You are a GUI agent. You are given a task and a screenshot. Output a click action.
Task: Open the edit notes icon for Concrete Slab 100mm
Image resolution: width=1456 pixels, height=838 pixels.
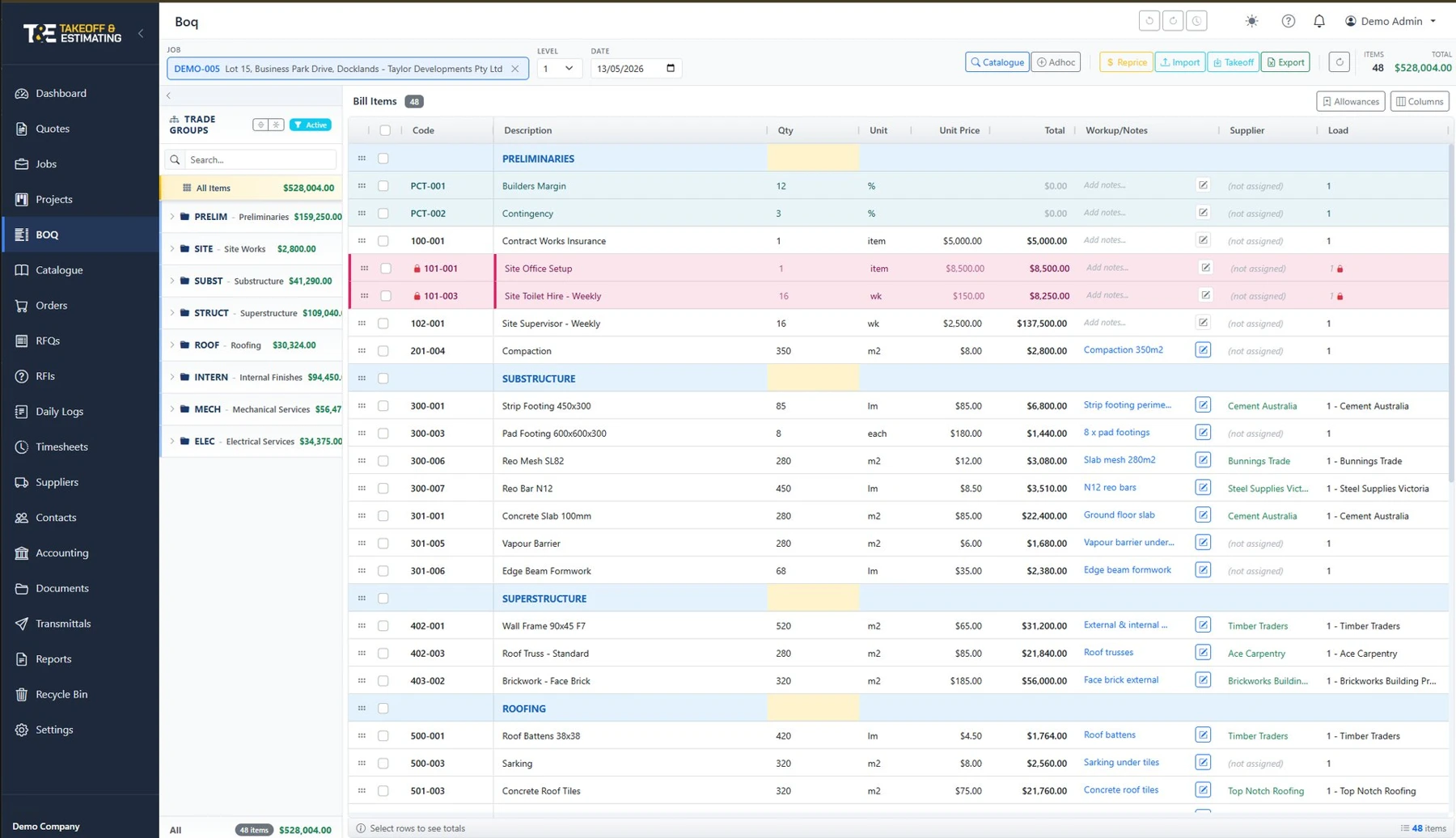tap(1203, 515)
